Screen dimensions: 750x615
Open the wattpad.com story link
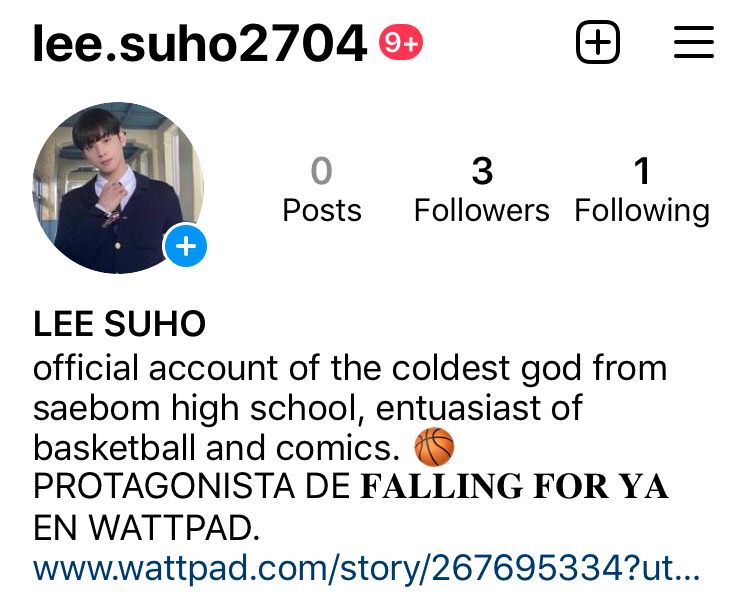pyautogui.click(x=366, y=568)
